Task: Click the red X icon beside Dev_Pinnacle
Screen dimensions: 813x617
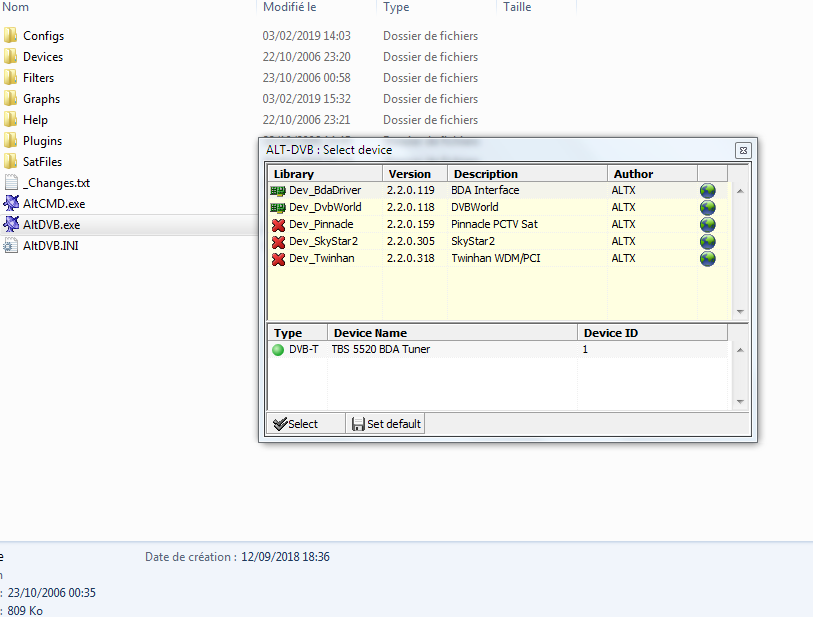Action: (x=278, y=224)
